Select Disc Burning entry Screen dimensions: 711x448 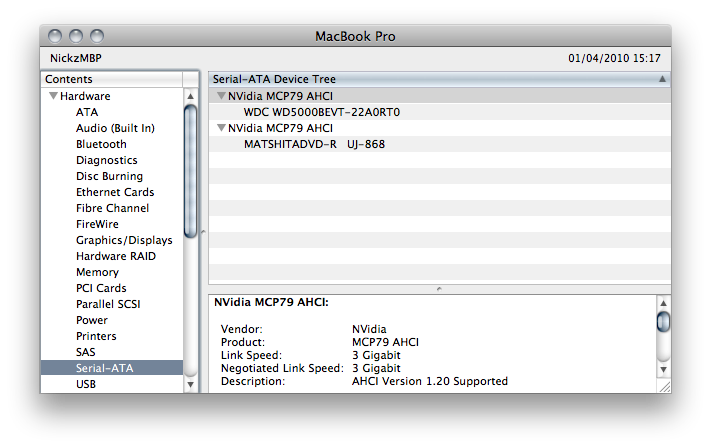tap(109, 176)
